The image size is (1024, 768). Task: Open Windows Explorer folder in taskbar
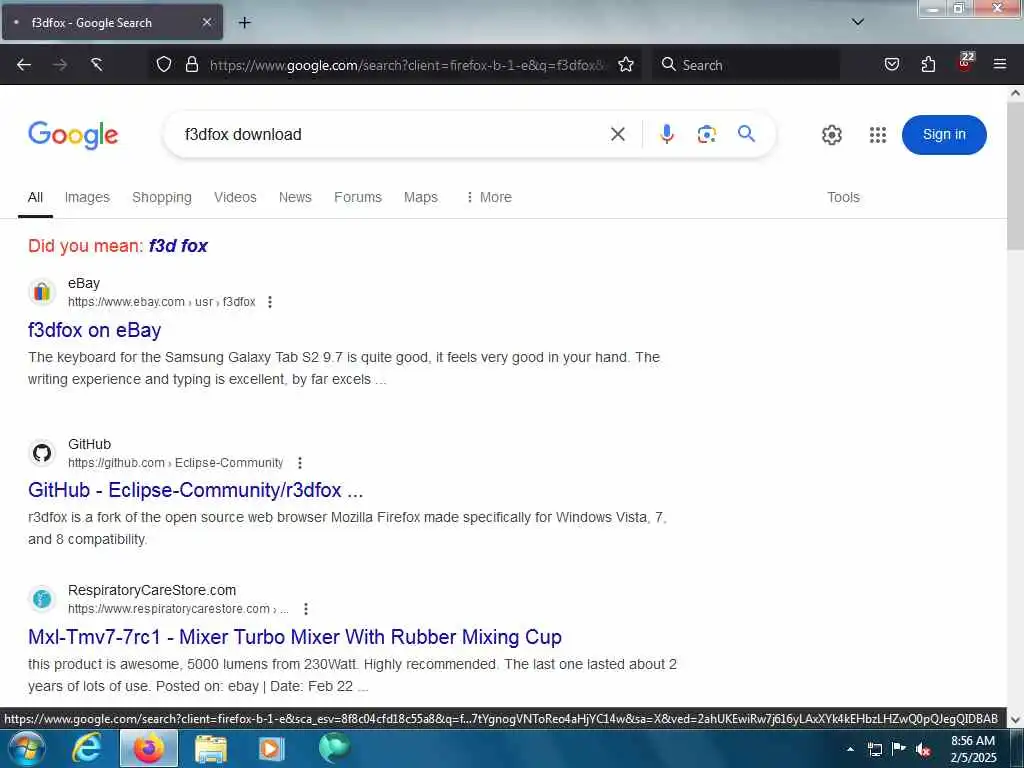tap(210, 748)
